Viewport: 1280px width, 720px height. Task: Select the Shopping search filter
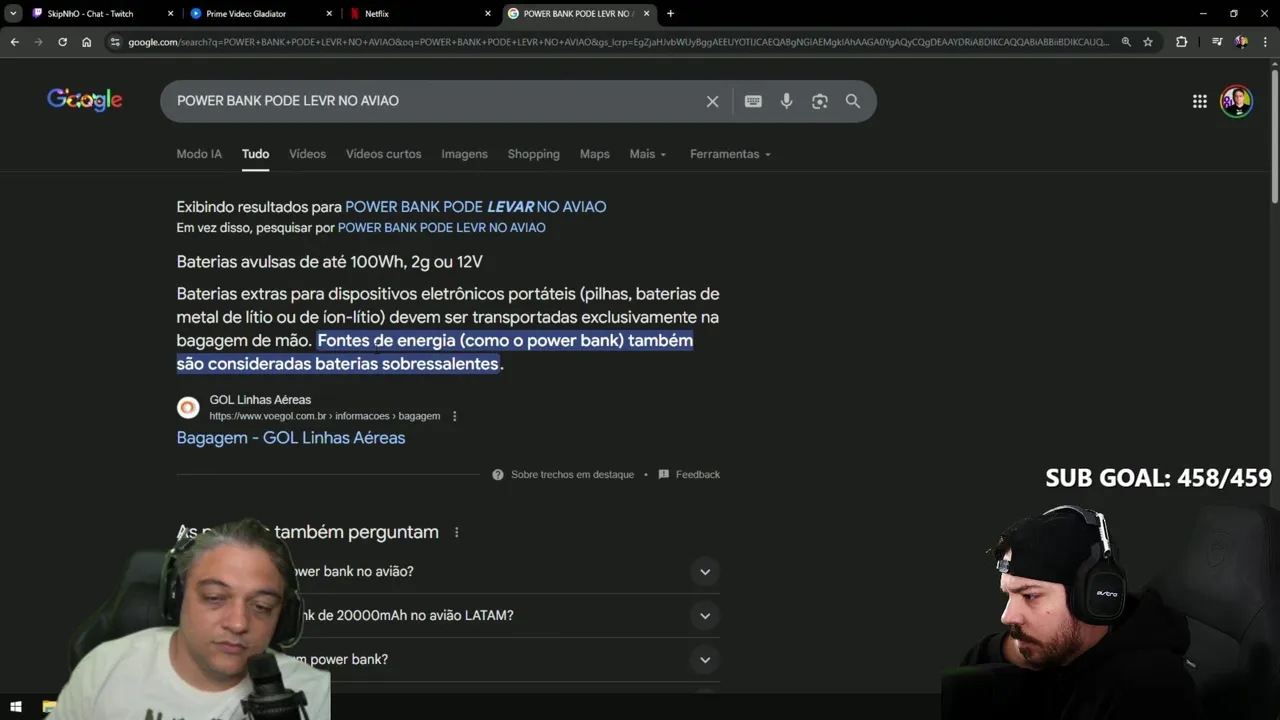533,154
